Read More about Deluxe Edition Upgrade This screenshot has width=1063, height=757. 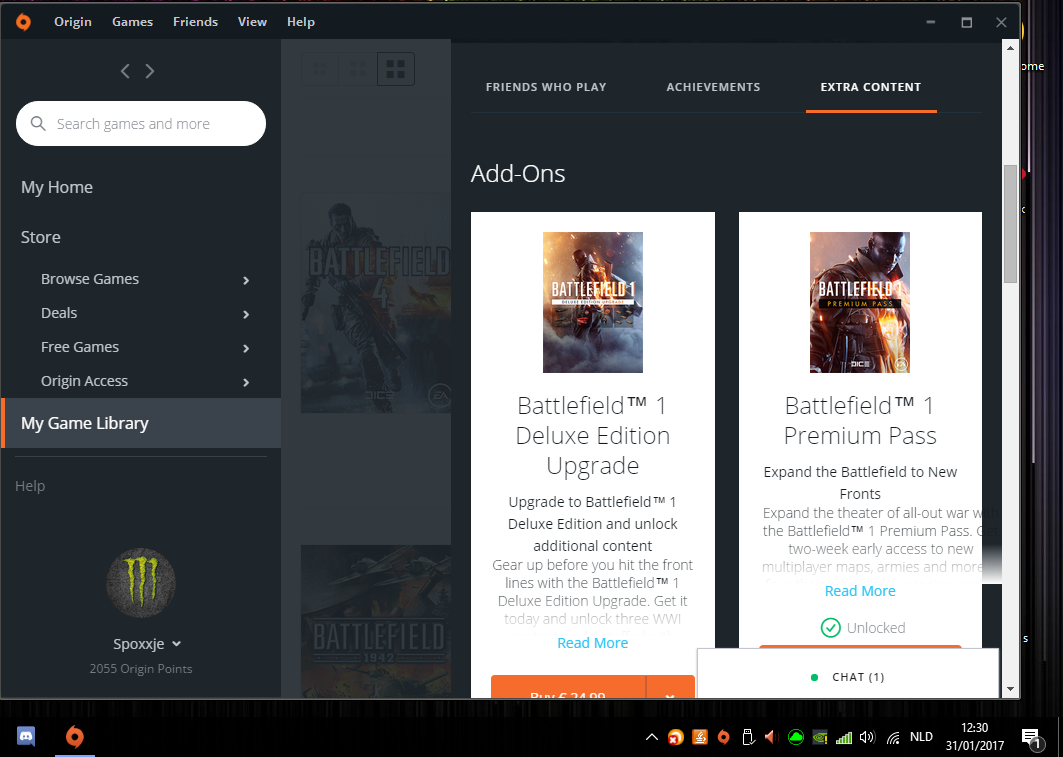tap(593, 643)
